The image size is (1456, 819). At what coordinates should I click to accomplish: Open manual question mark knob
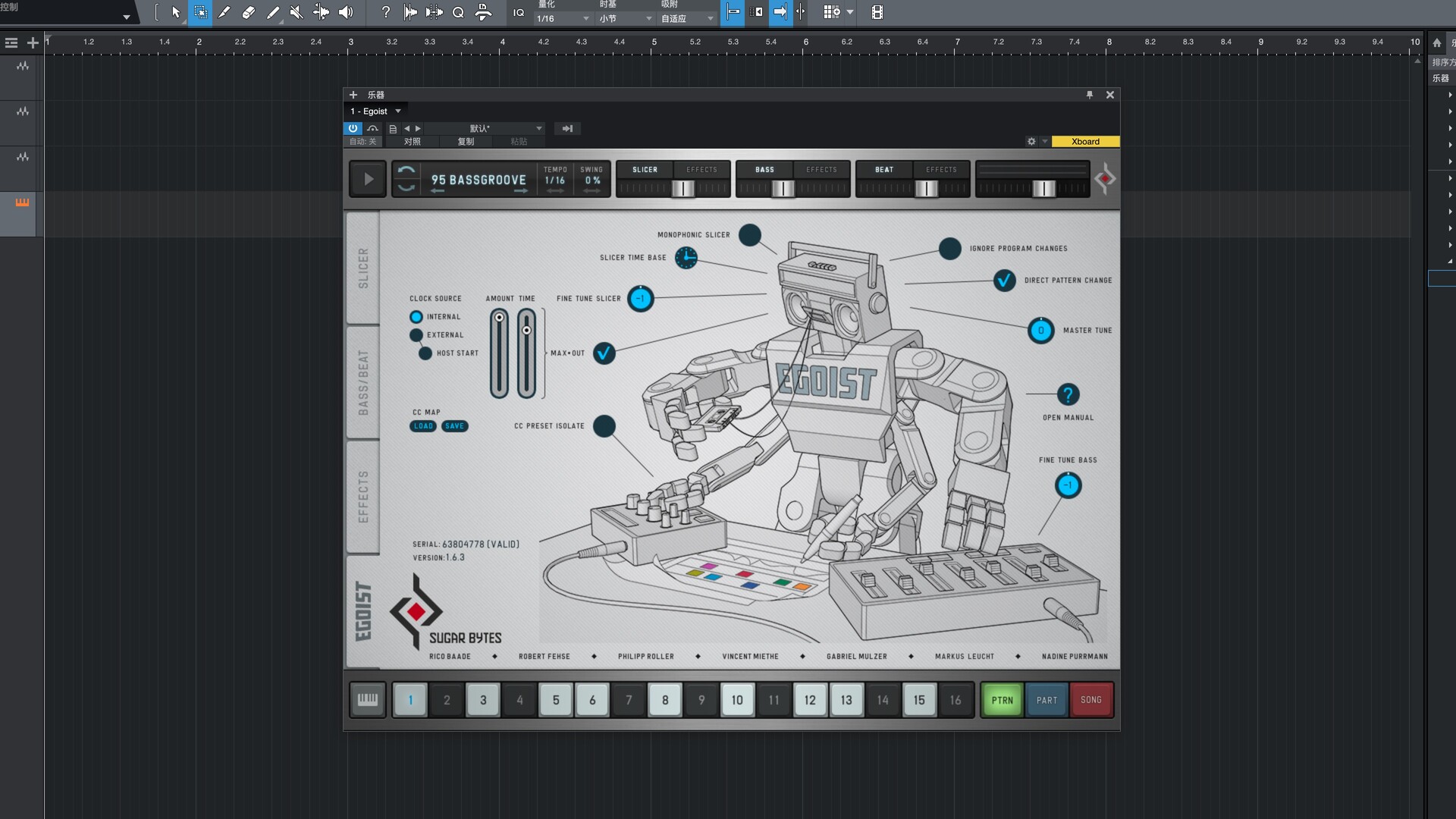[1068, 394]
